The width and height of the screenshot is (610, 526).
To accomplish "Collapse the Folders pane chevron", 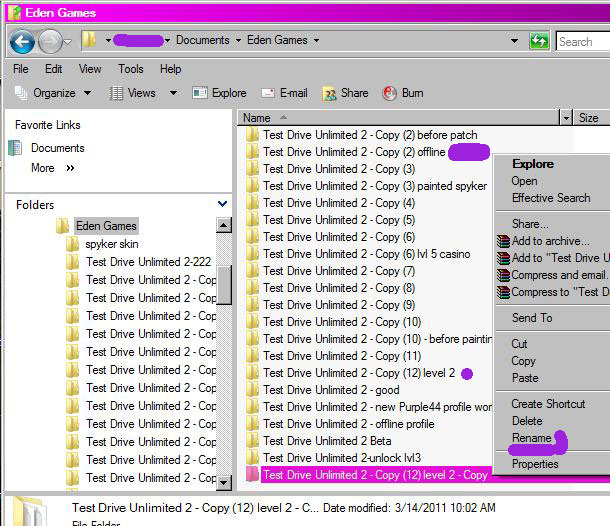I will (223, 203).
